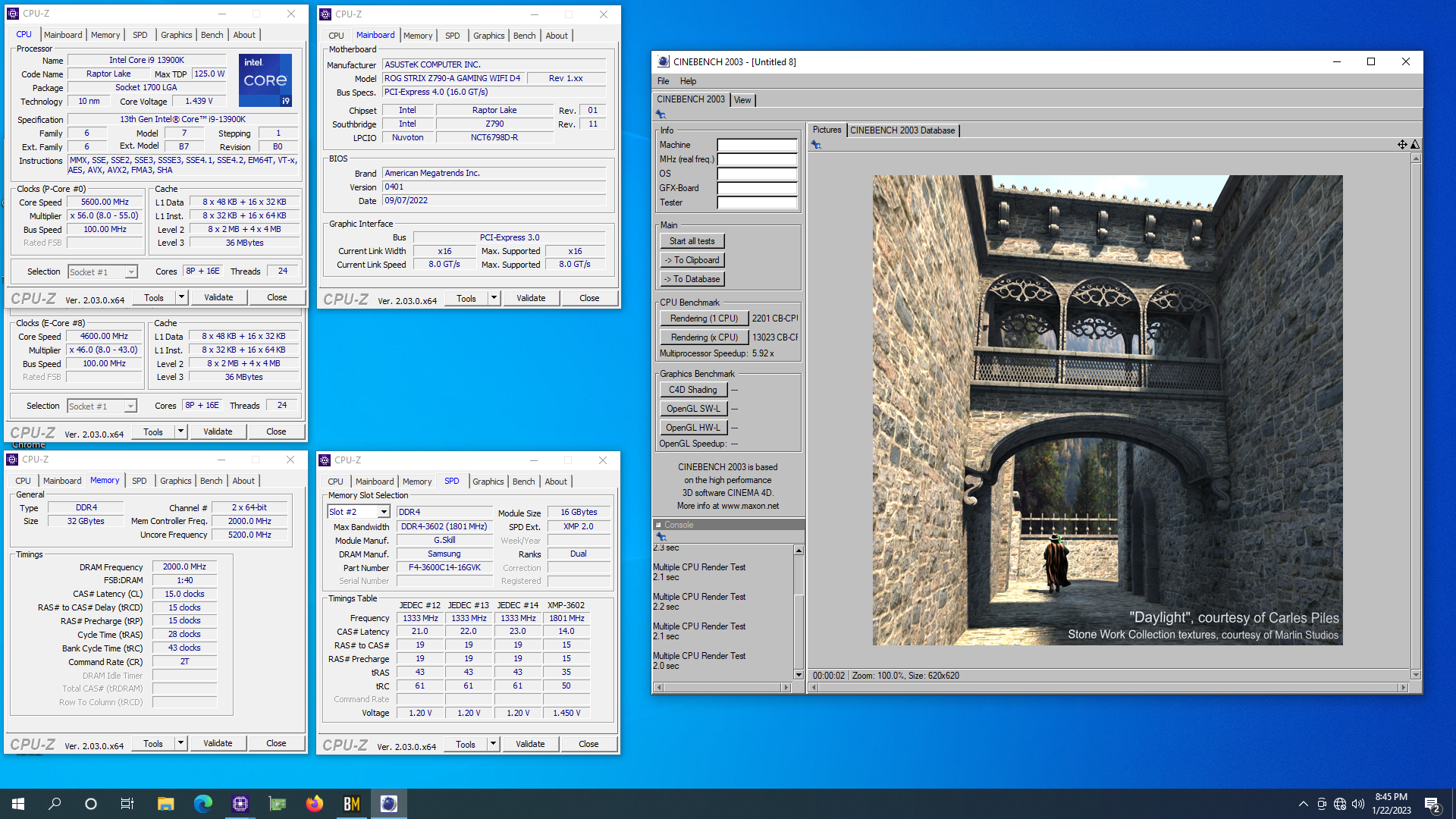
Task: Click the Tools button in the SPD CPU-Z window
Action: click(466, 744)
